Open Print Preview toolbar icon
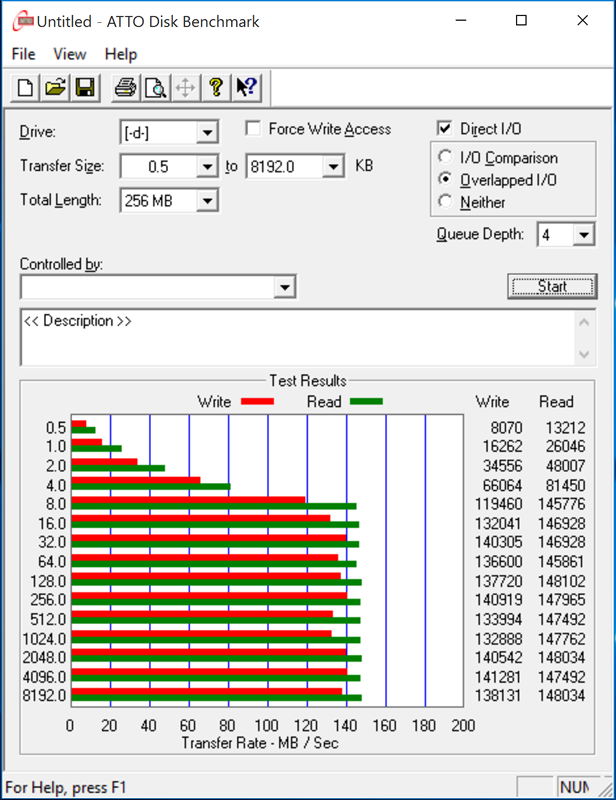 [x=155, y=88]
